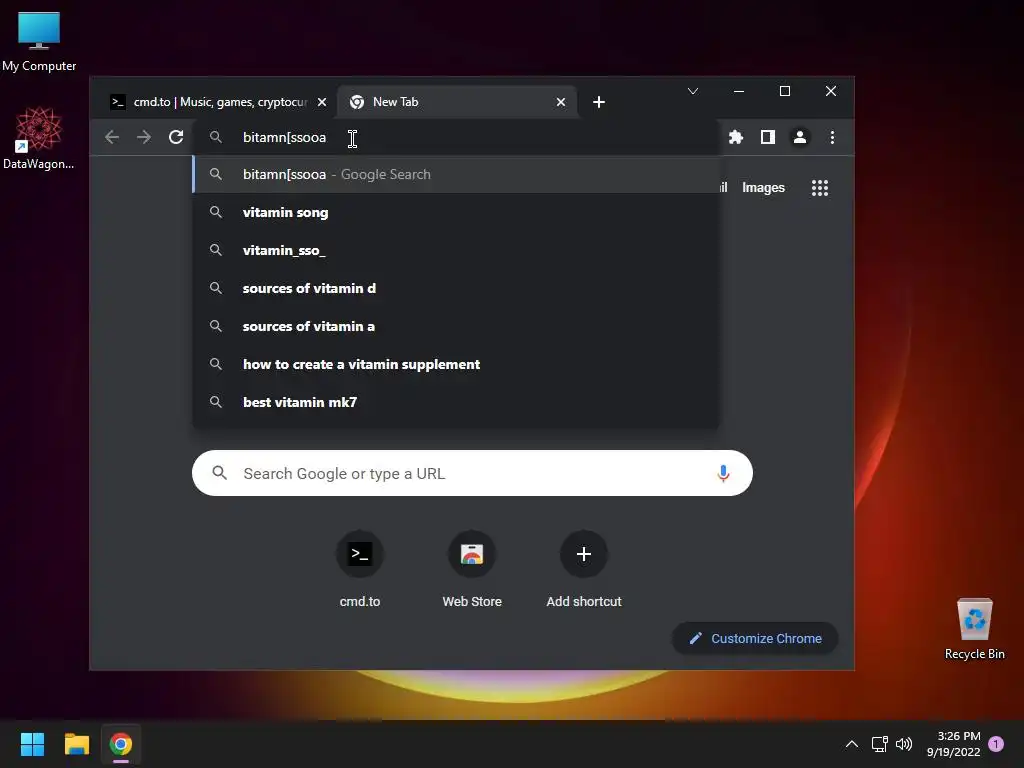Minimize the Chrome window
1024x768 pixels.
(x=739, y=91)
